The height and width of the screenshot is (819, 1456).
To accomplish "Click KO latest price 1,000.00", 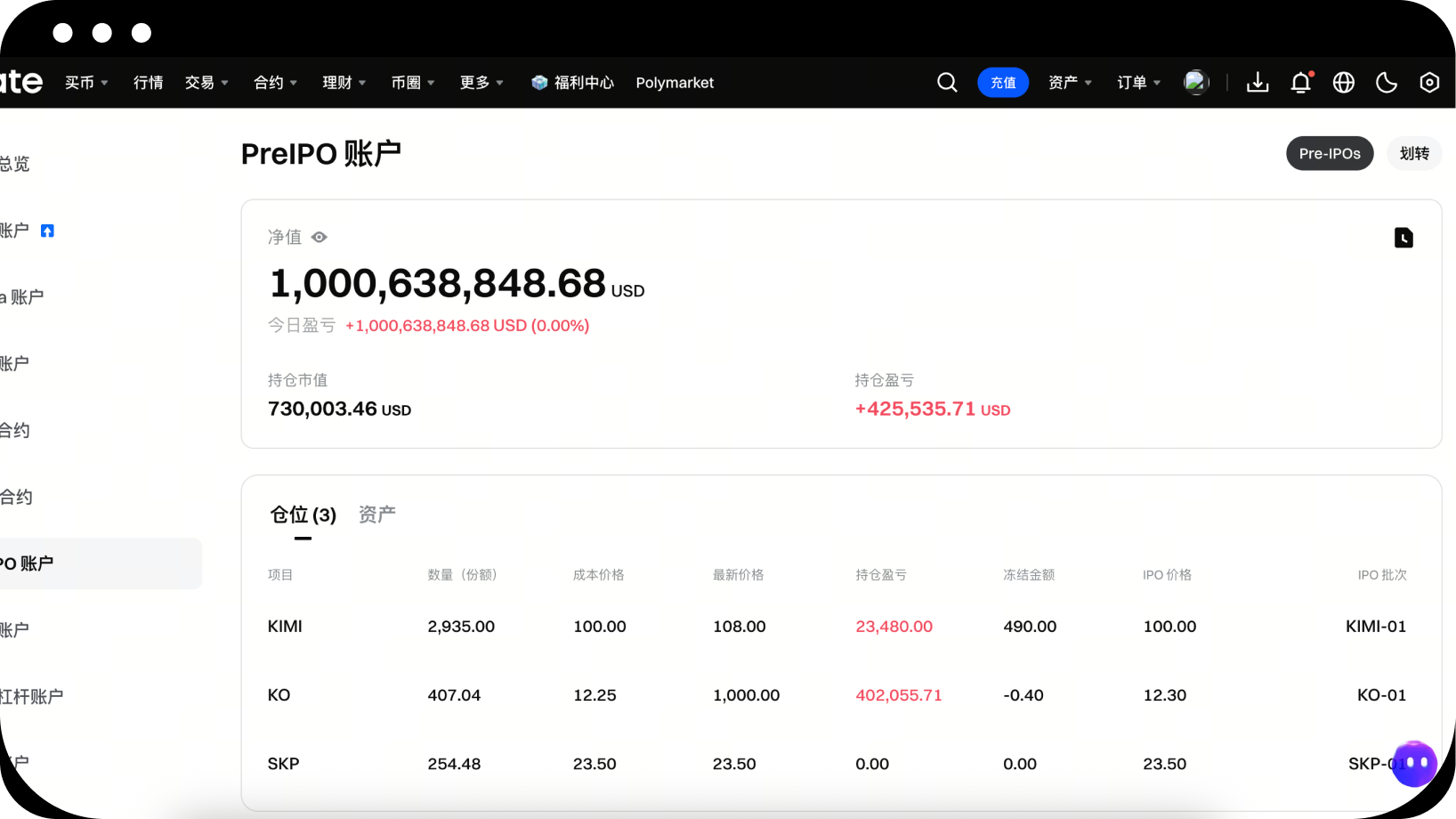I will (746, 695).
